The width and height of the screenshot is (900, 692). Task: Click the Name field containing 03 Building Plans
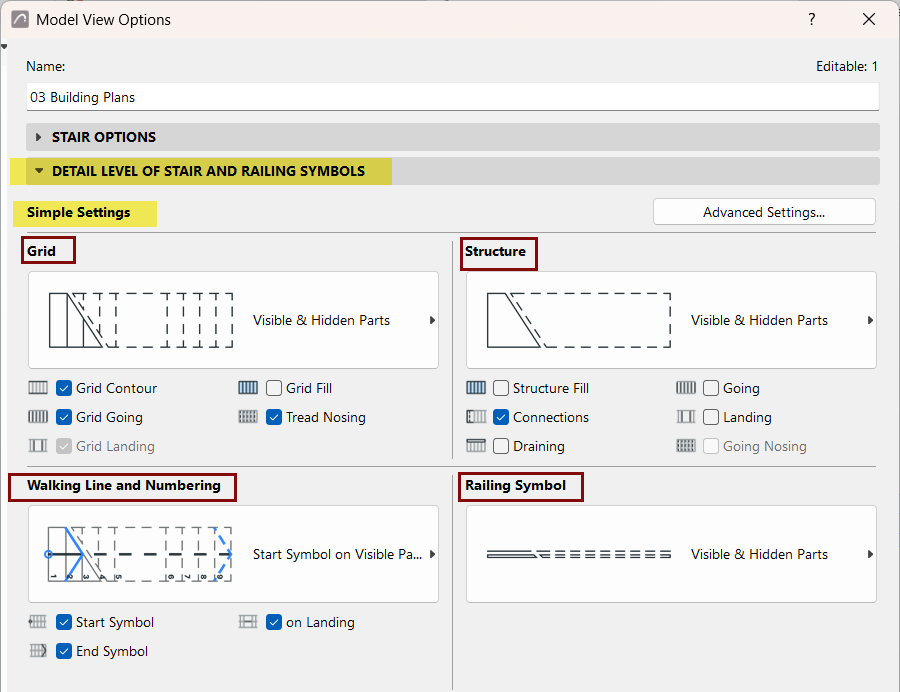pyautogui.click(x=452, y=97)
